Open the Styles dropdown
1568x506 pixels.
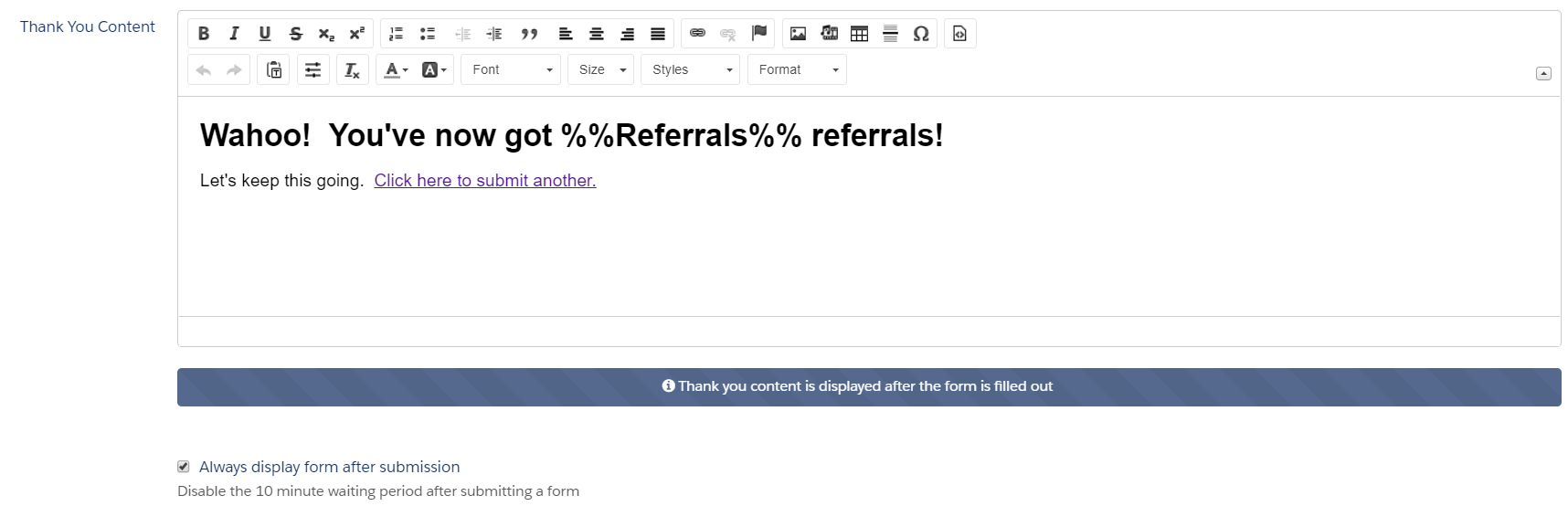(690, 69)
